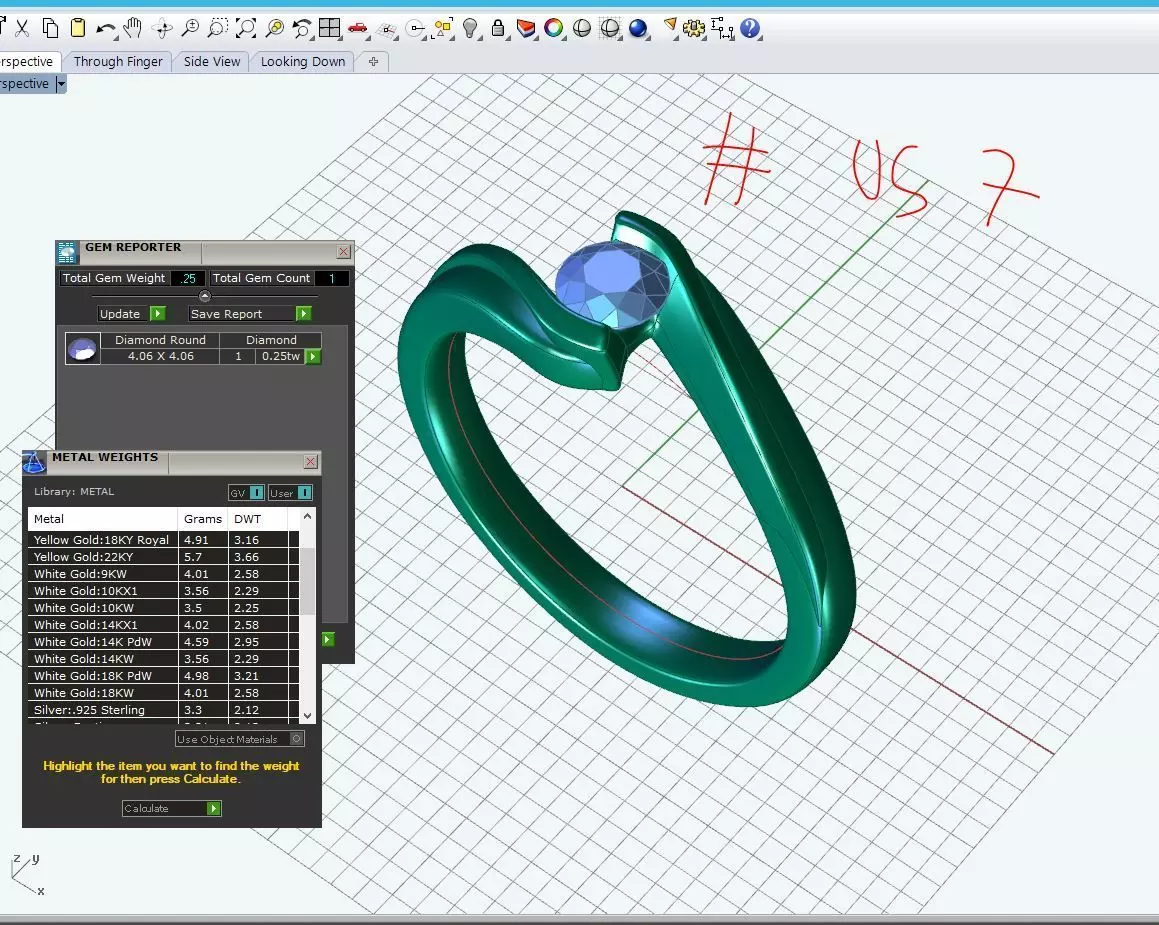
Task: Select the Zoom Window tool
Action: tap(217, 28)
